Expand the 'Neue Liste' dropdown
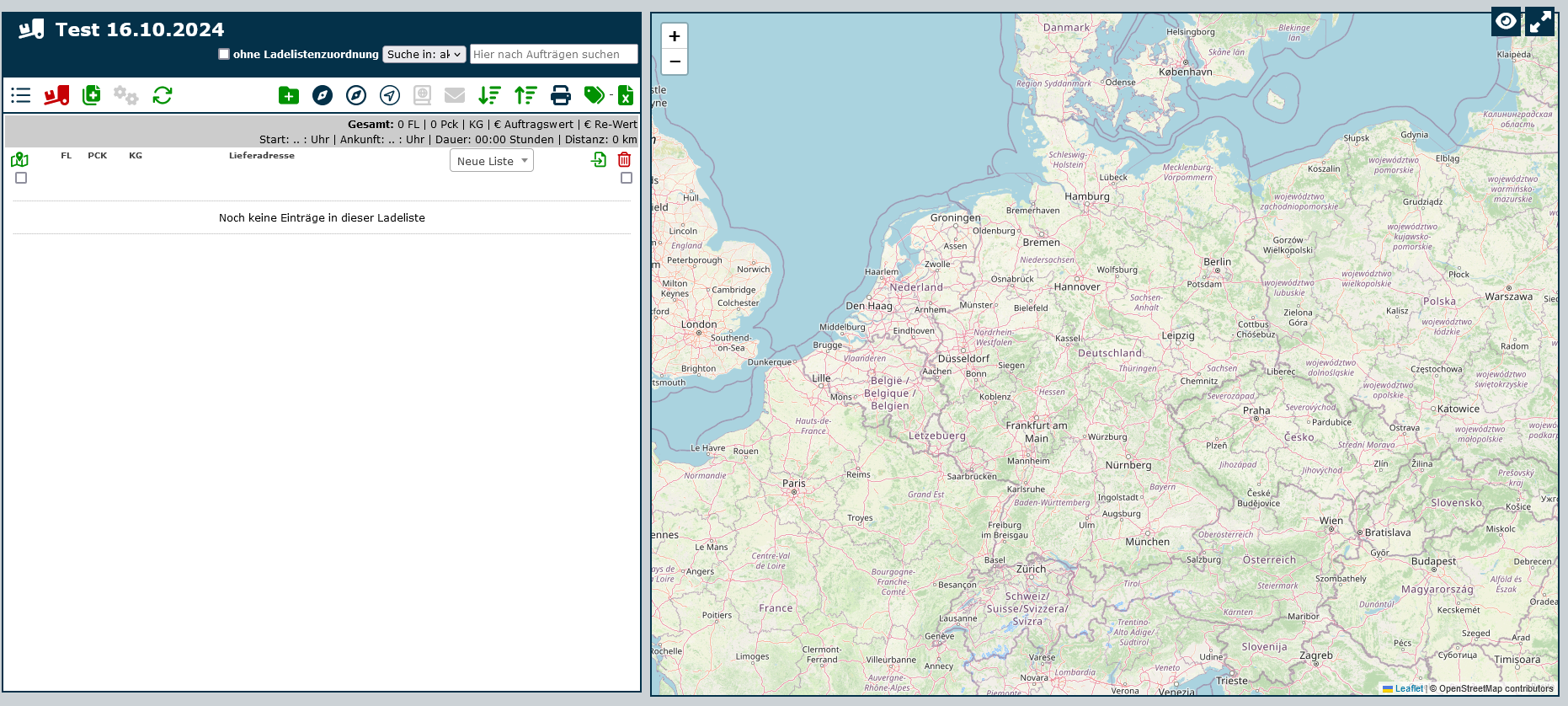This screenshot has width=1568, height=706. click(492, 161)
